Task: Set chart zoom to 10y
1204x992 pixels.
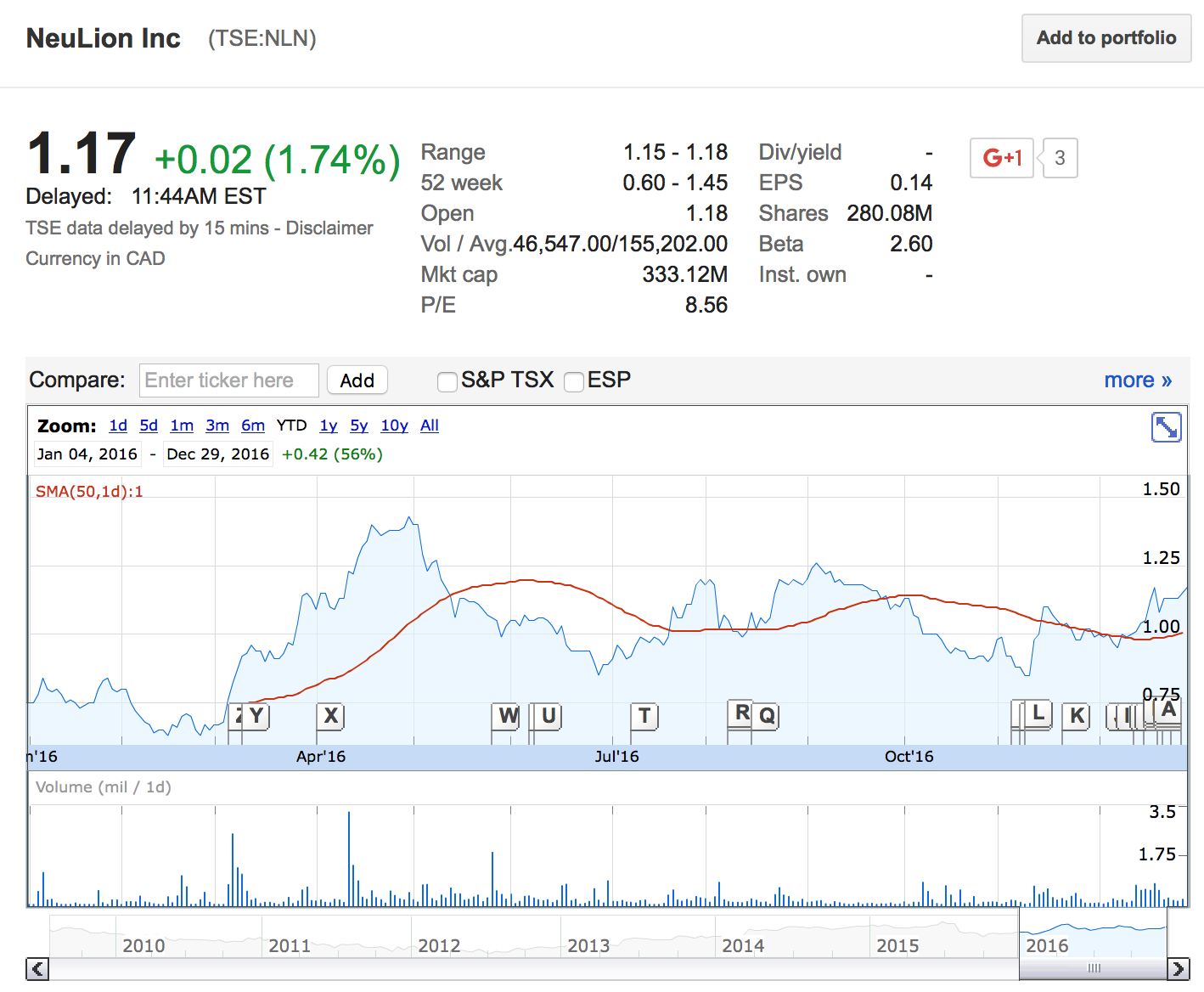Action: pyautogui.click(x=394, y=426)
